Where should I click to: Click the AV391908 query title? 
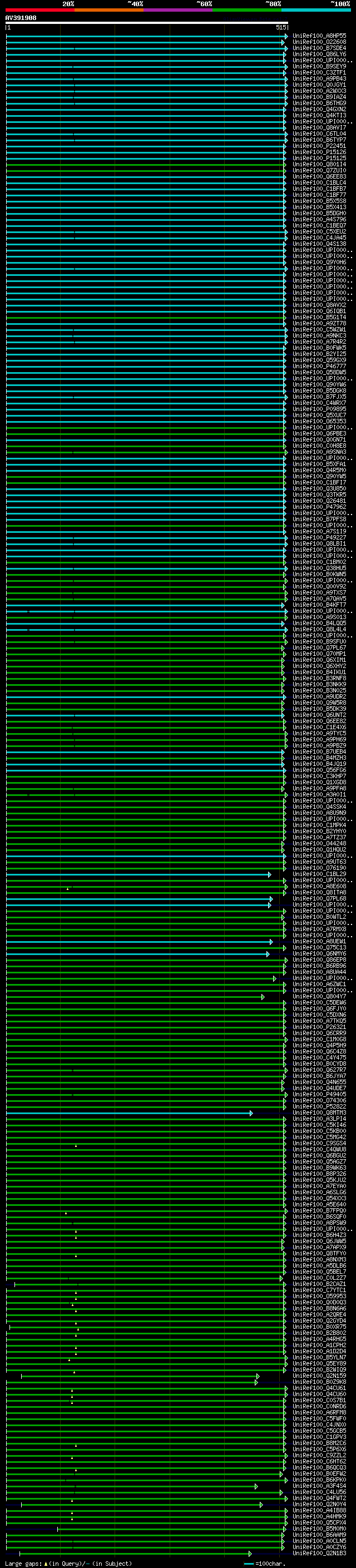21,18
